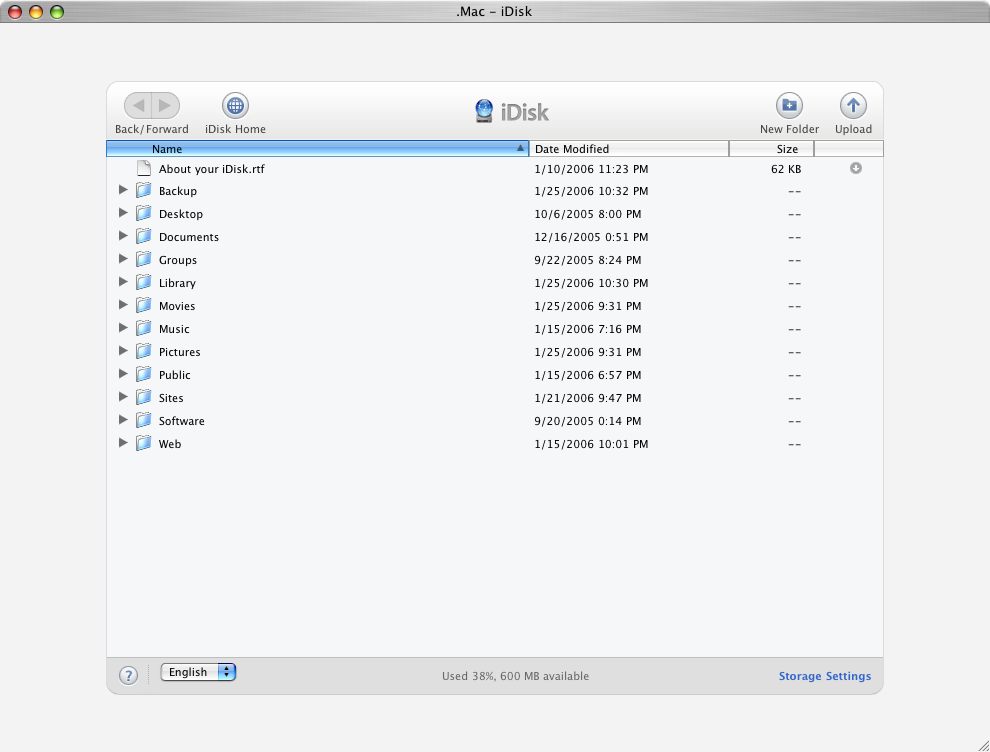Click the Music folder icon
Viewport: 990px width, 752px height.
click(x=144, y=328)
